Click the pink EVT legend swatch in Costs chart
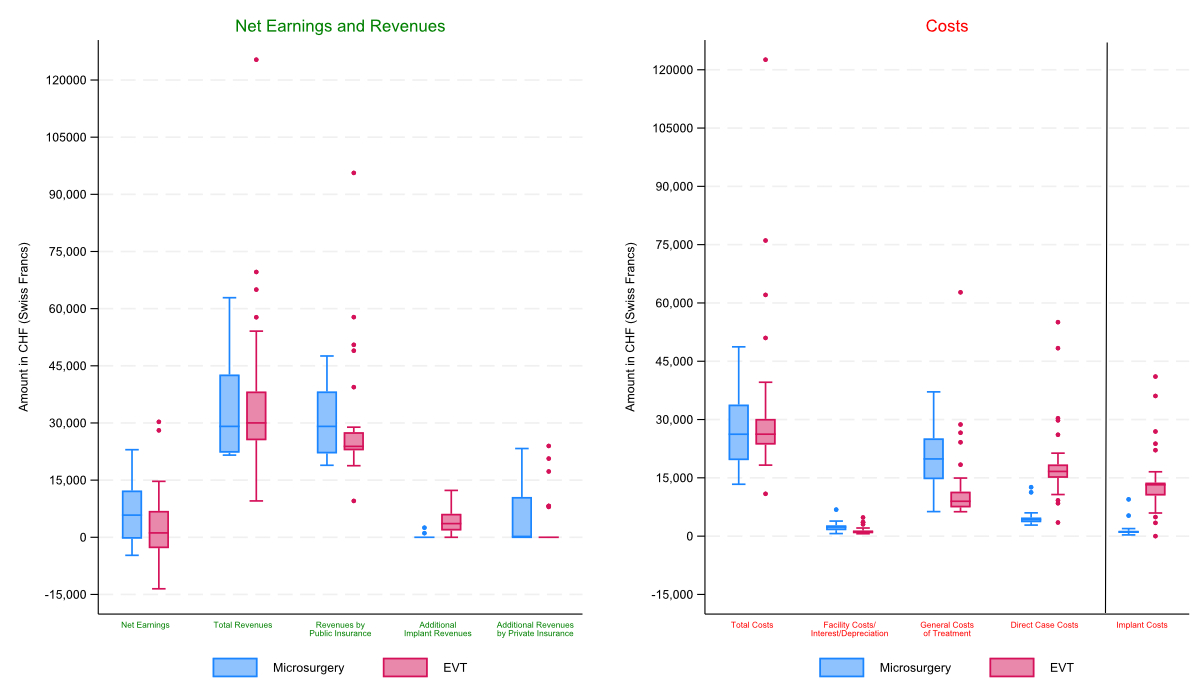This screenshot has height=698, width=1200. click(1013, 667)
